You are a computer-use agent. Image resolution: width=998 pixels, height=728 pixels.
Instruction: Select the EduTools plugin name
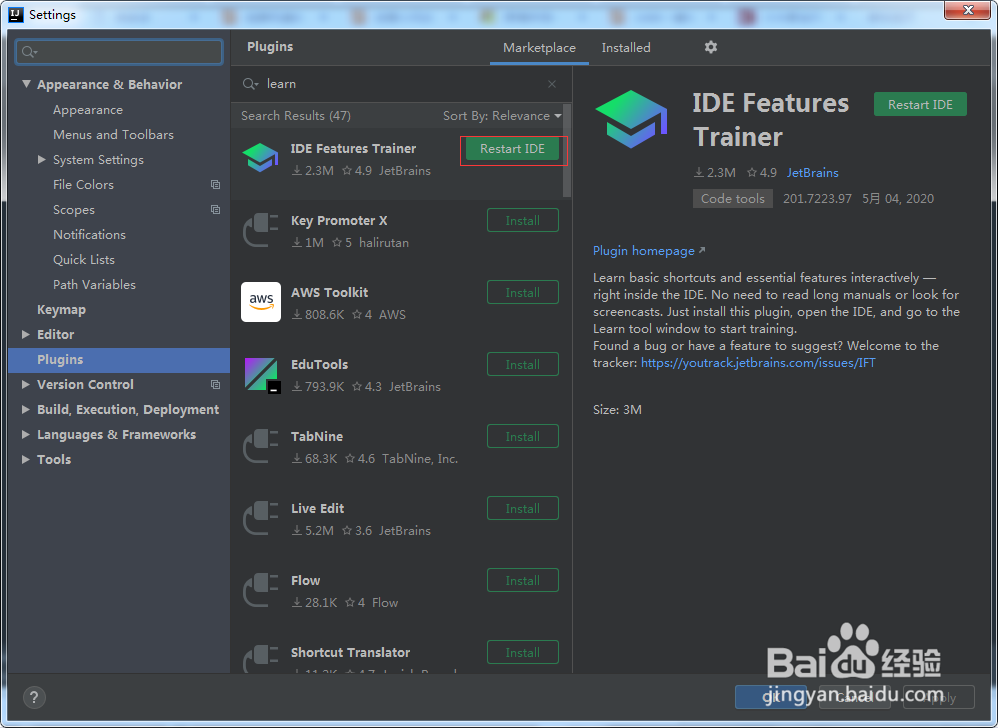319,364
